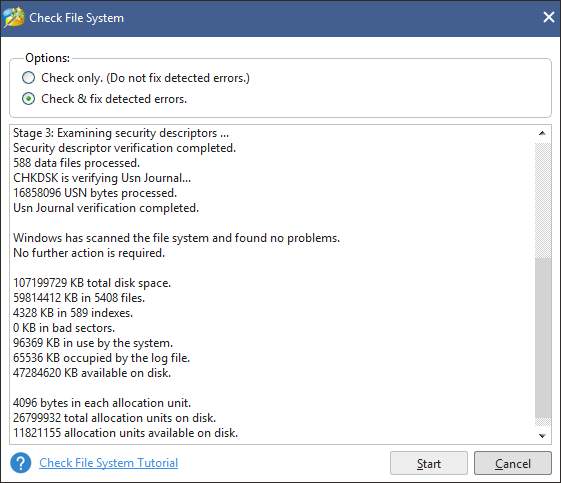Screen dimensions: 561x483
Task: Close the Check File System dialog
Action: (x=548, y=17)
